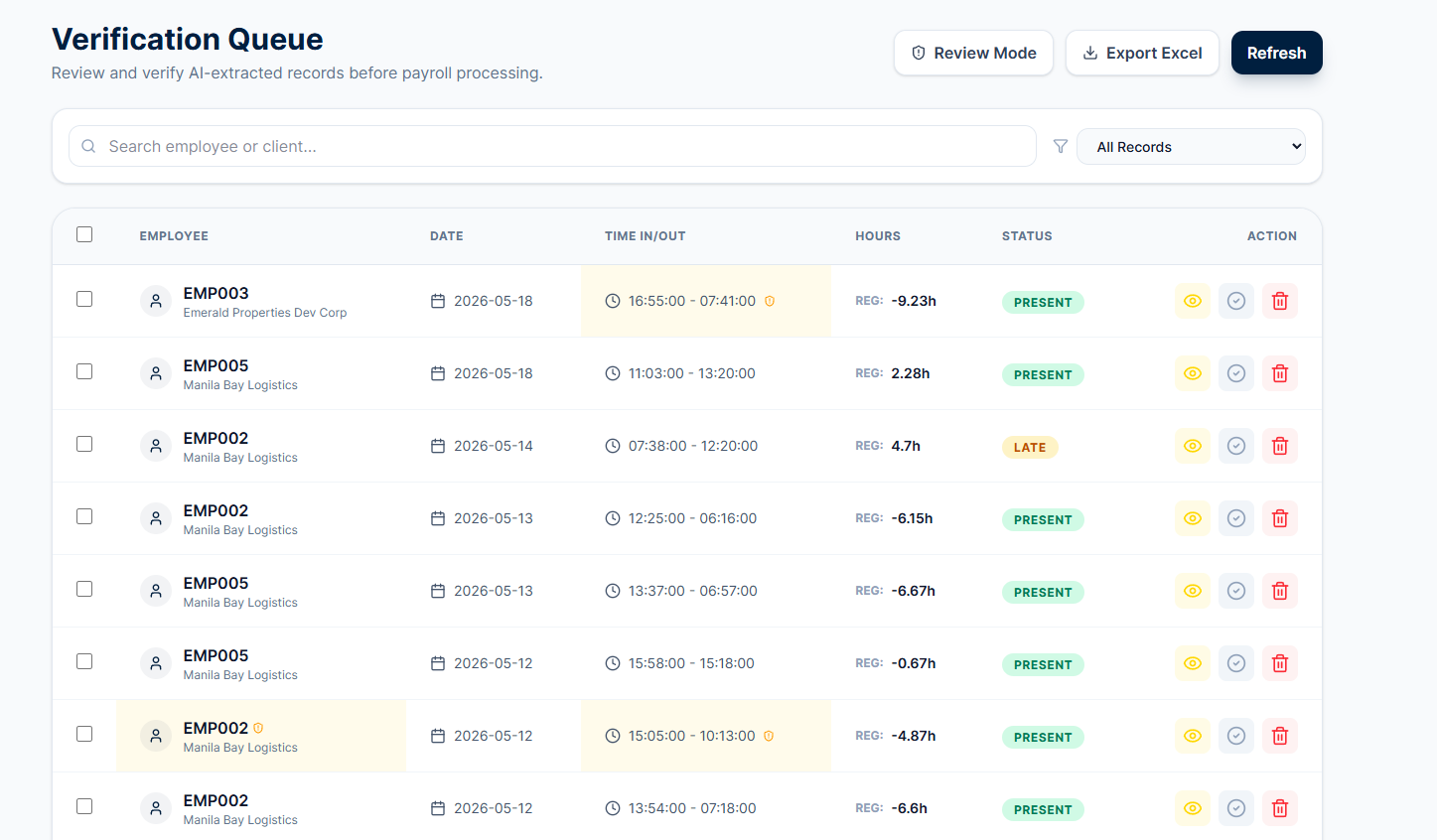Viewport: 1437px width, 840px height.
Task: Click PRESENT badge in EMP003 row
Action: pos(1043,303)
